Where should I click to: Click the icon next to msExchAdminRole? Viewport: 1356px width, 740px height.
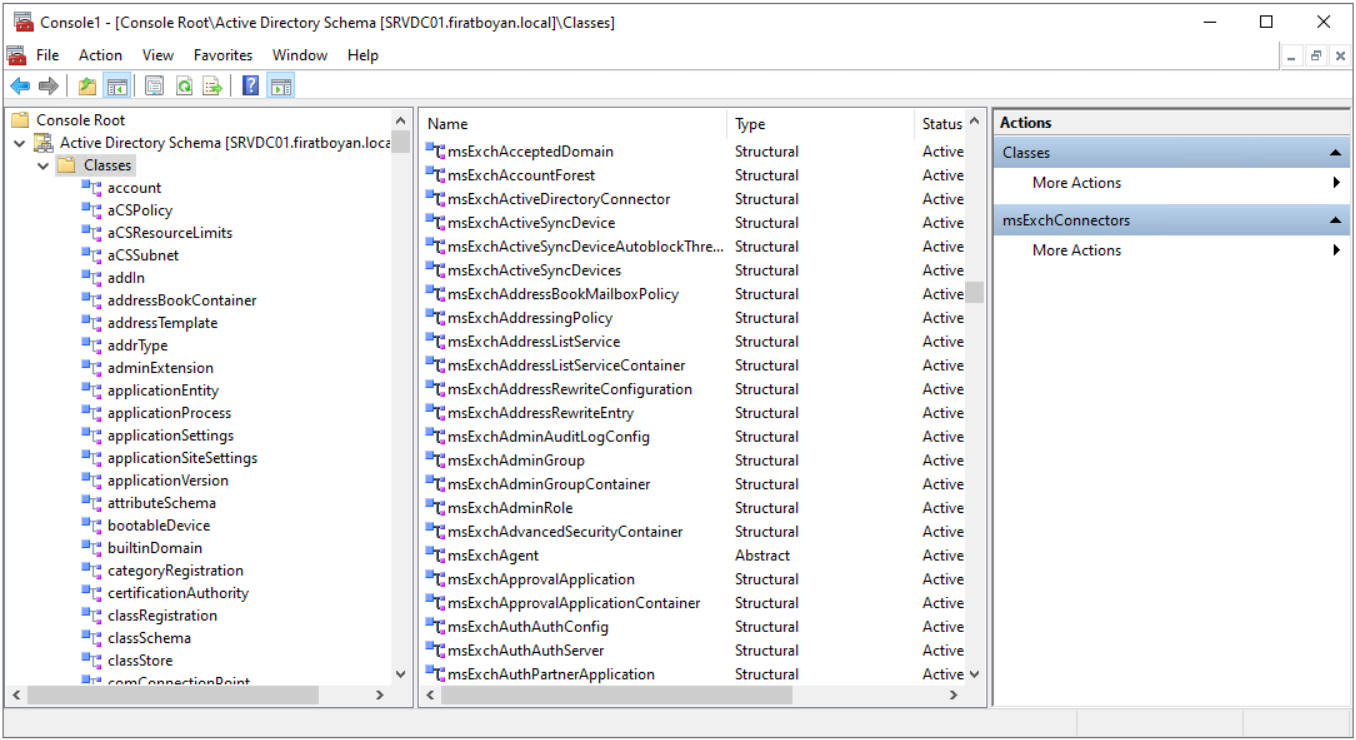435,508
